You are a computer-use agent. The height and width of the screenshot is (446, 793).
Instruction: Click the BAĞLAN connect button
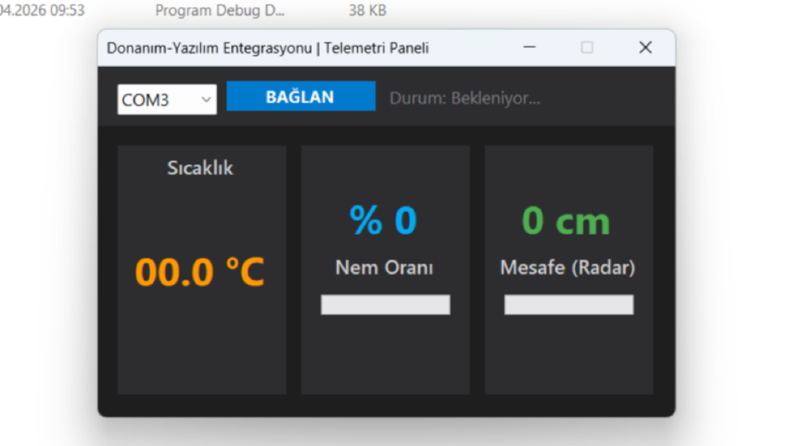[301, 96]
